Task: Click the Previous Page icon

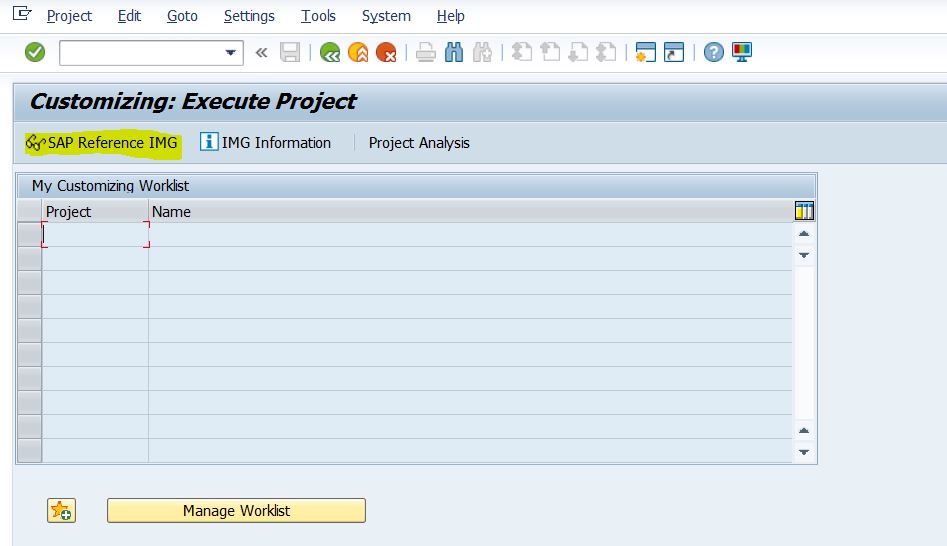Action: [x=550, y=53]
